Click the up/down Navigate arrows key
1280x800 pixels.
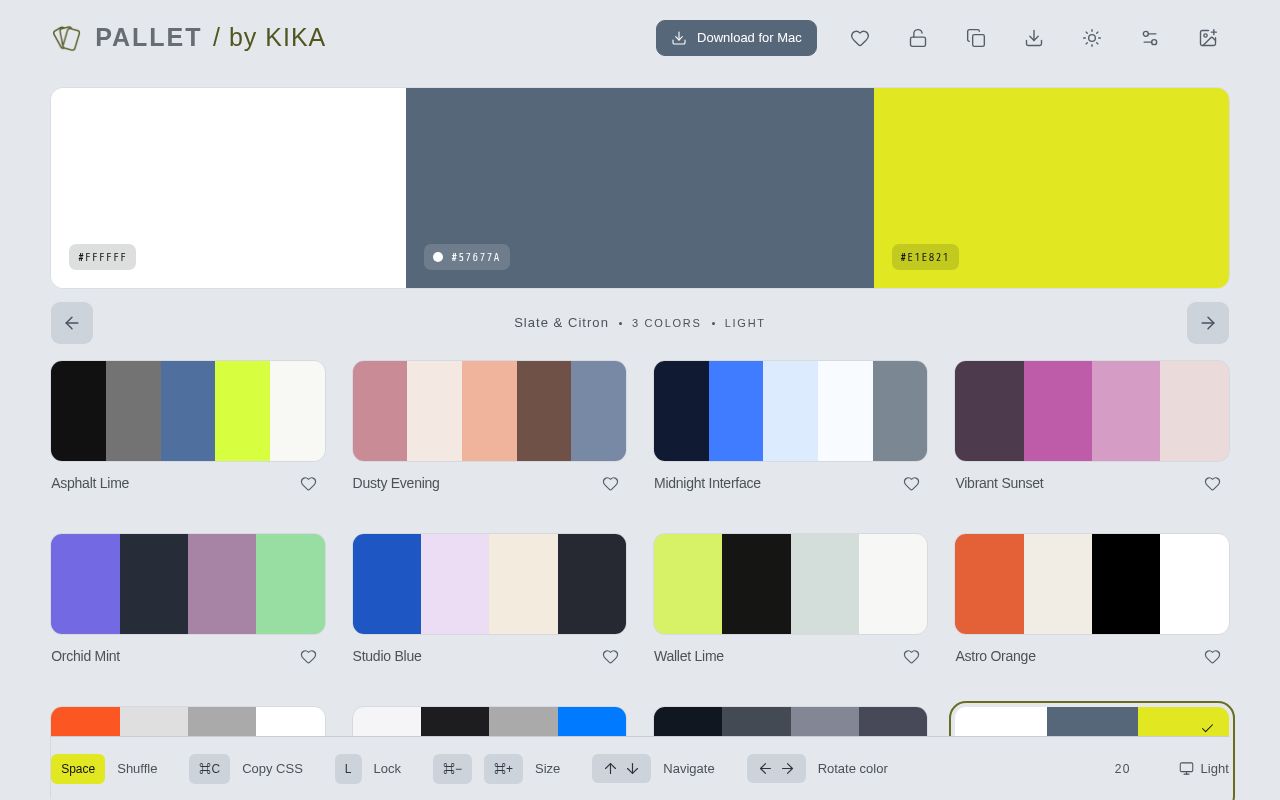[x=621, y=769]
